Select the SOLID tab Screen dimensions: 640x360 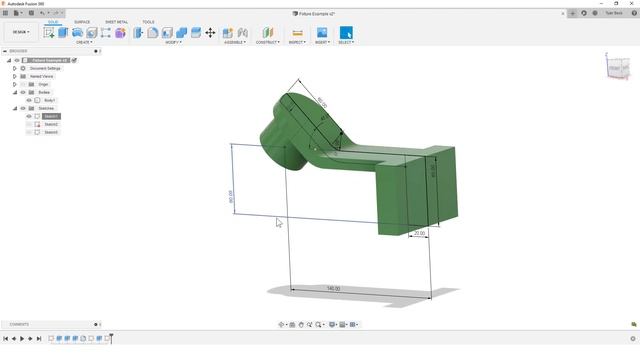[x=53, y=22]
